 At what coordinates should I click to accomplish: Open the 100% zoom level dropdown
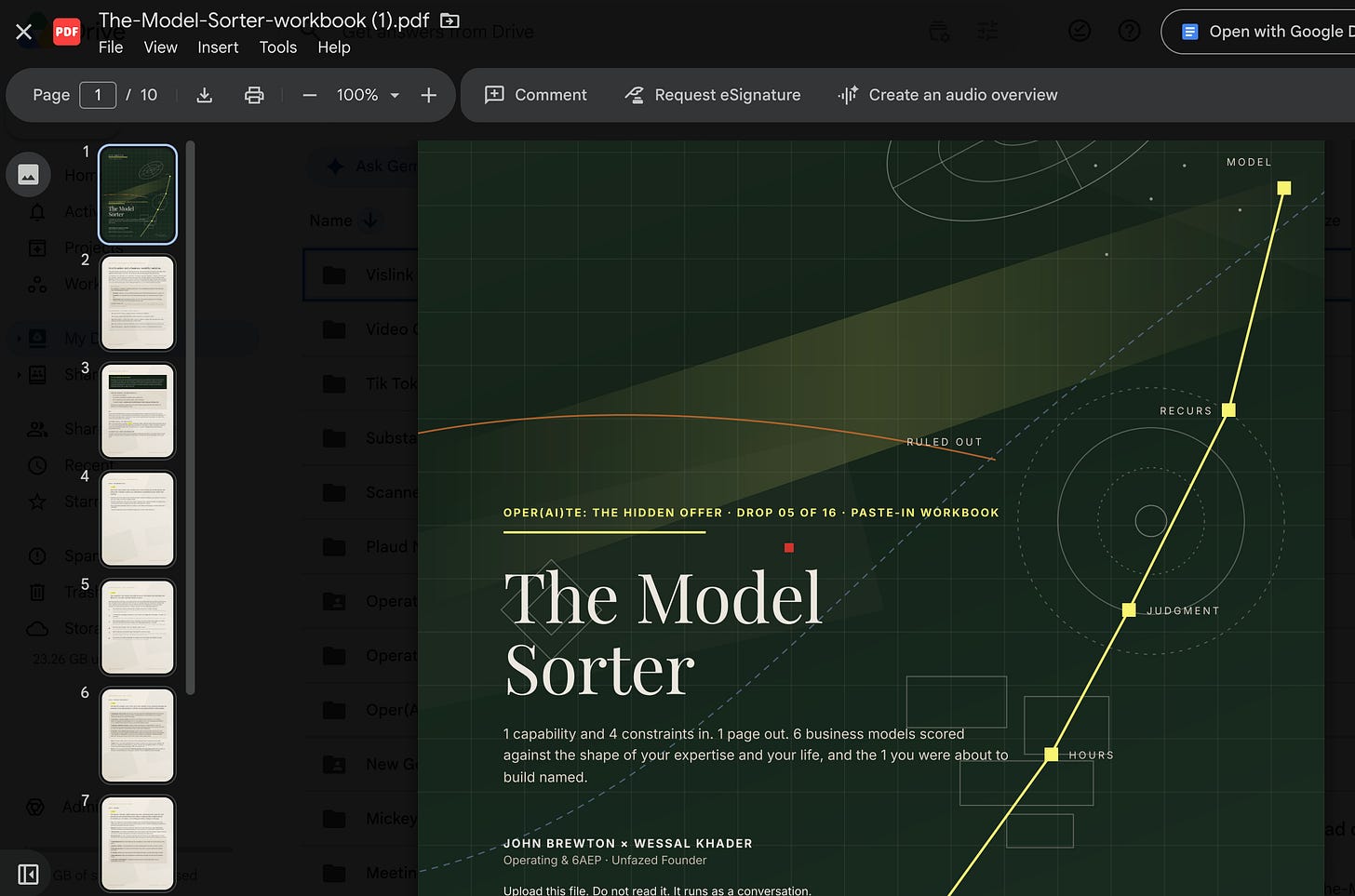click(x=369, y=95)
